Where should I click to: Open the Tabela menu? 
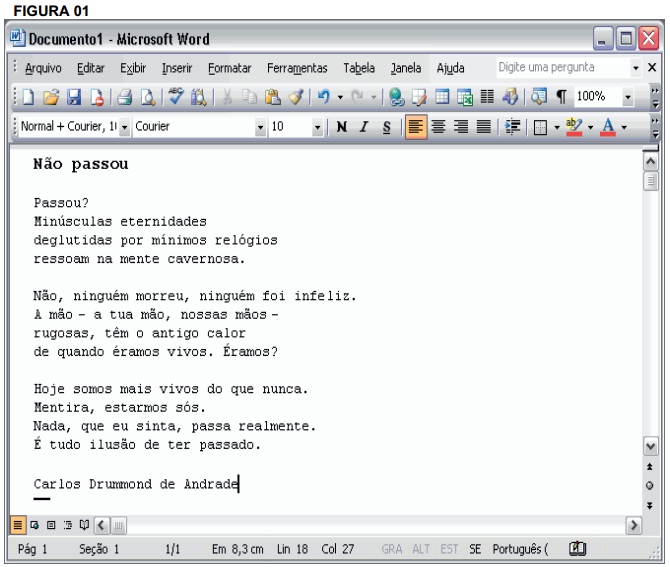click(x=359, y=68)
